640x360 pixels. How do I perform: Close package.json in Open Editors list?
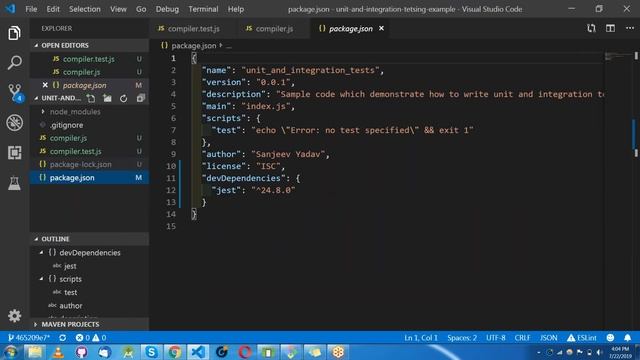tap(45, 85)
